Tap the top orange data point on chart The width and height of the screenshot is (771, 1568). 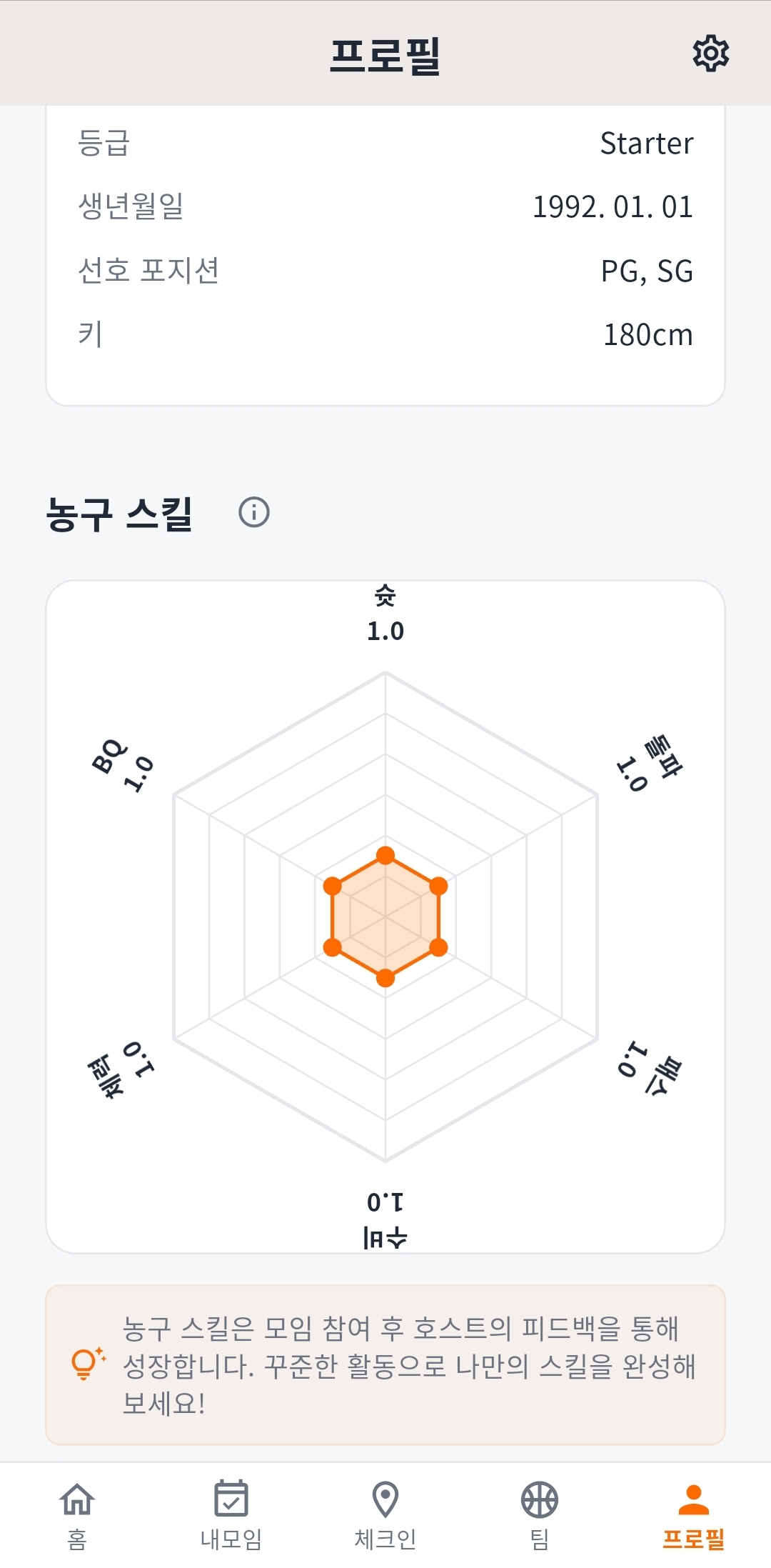point(385,855)
